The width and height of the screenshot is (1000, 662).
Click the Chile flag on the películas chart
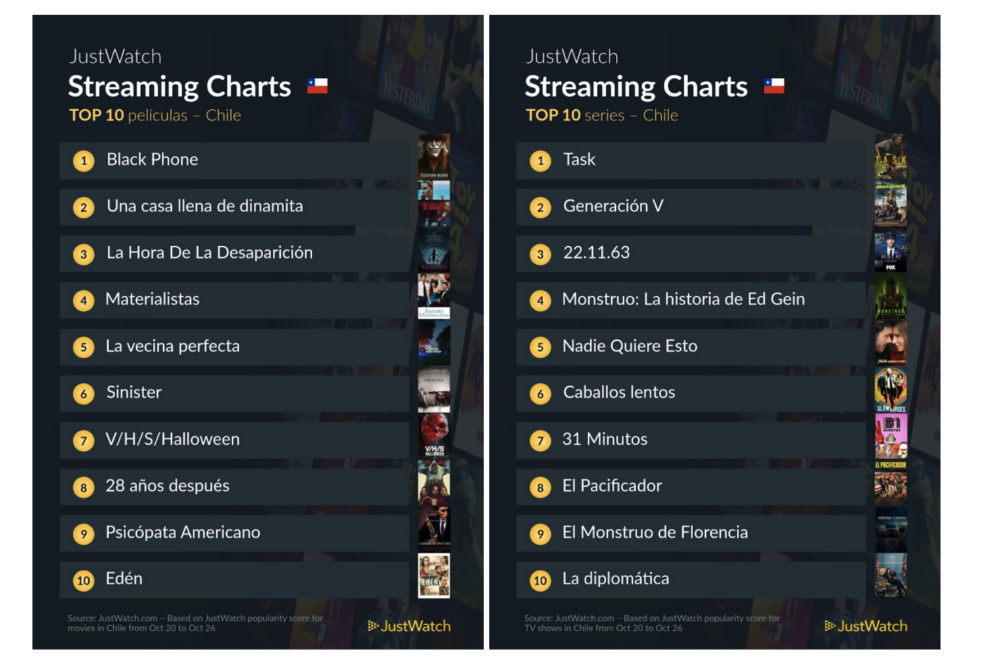coord(317,86)
